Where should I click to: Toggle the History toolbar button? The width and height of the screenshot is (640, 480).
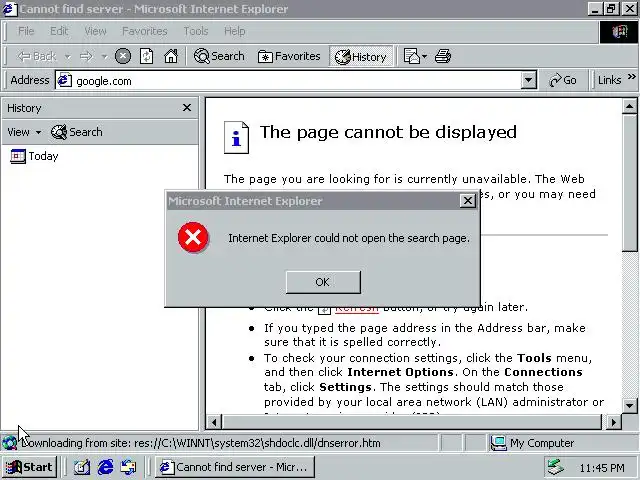361,57
